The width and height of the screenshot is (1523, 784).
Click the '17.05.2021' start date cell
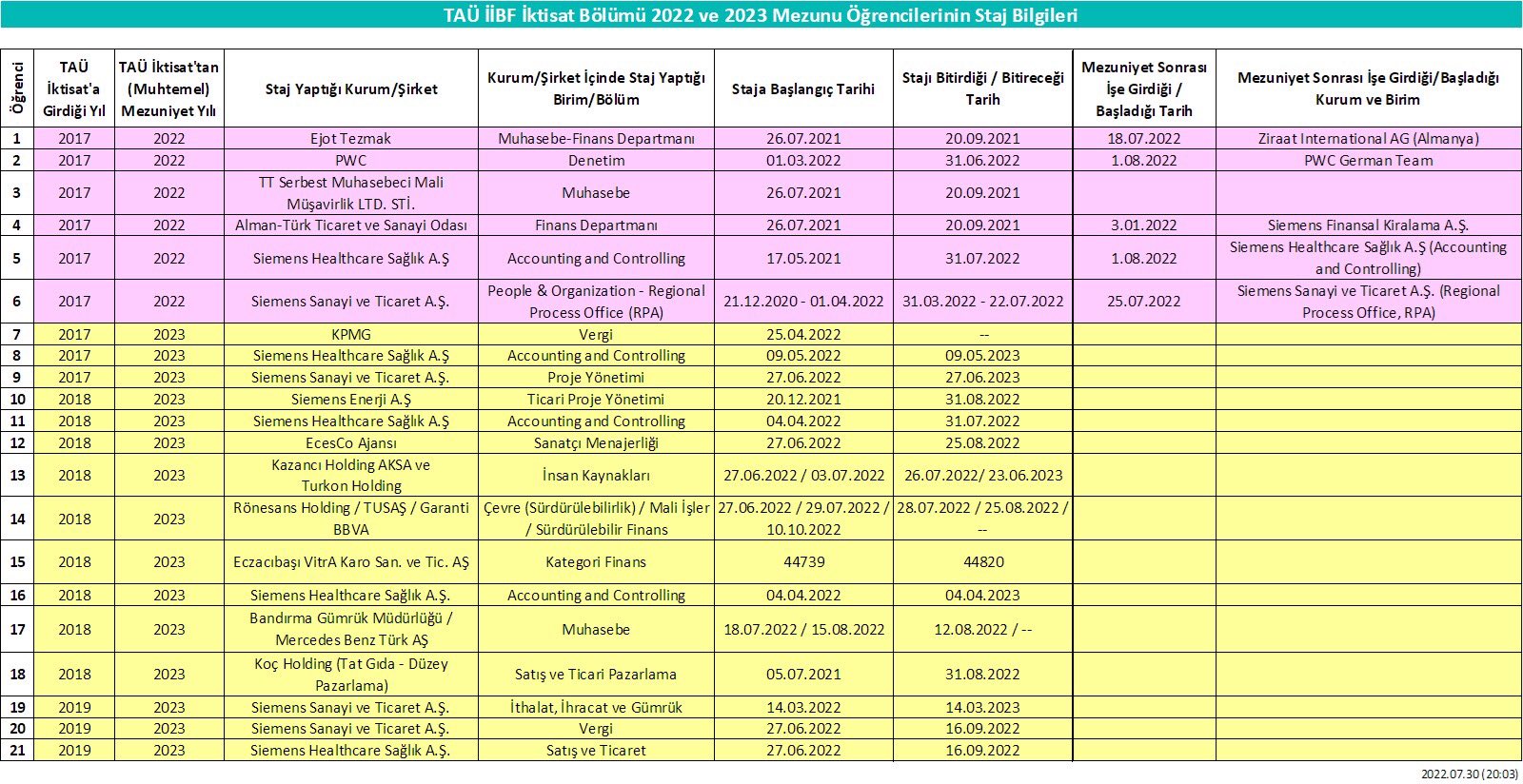pyautogui.click(x=803, y=258)
